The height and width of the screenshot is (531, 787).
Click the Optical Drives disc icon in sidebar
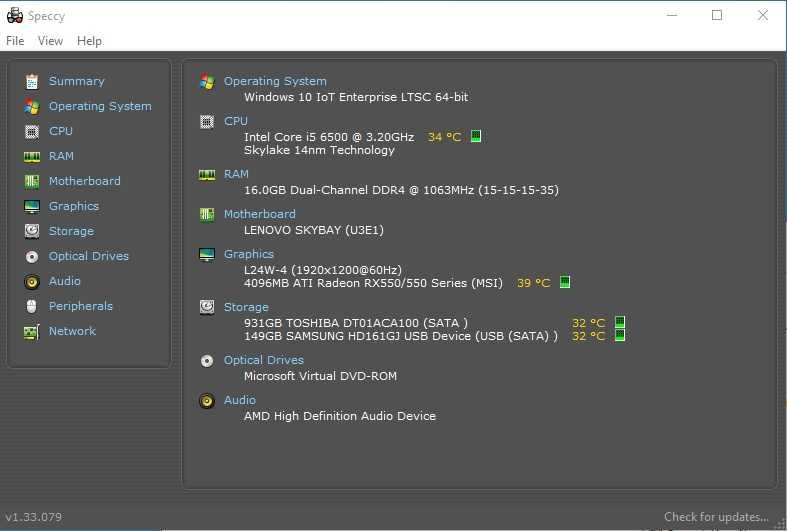pos(32,256)
